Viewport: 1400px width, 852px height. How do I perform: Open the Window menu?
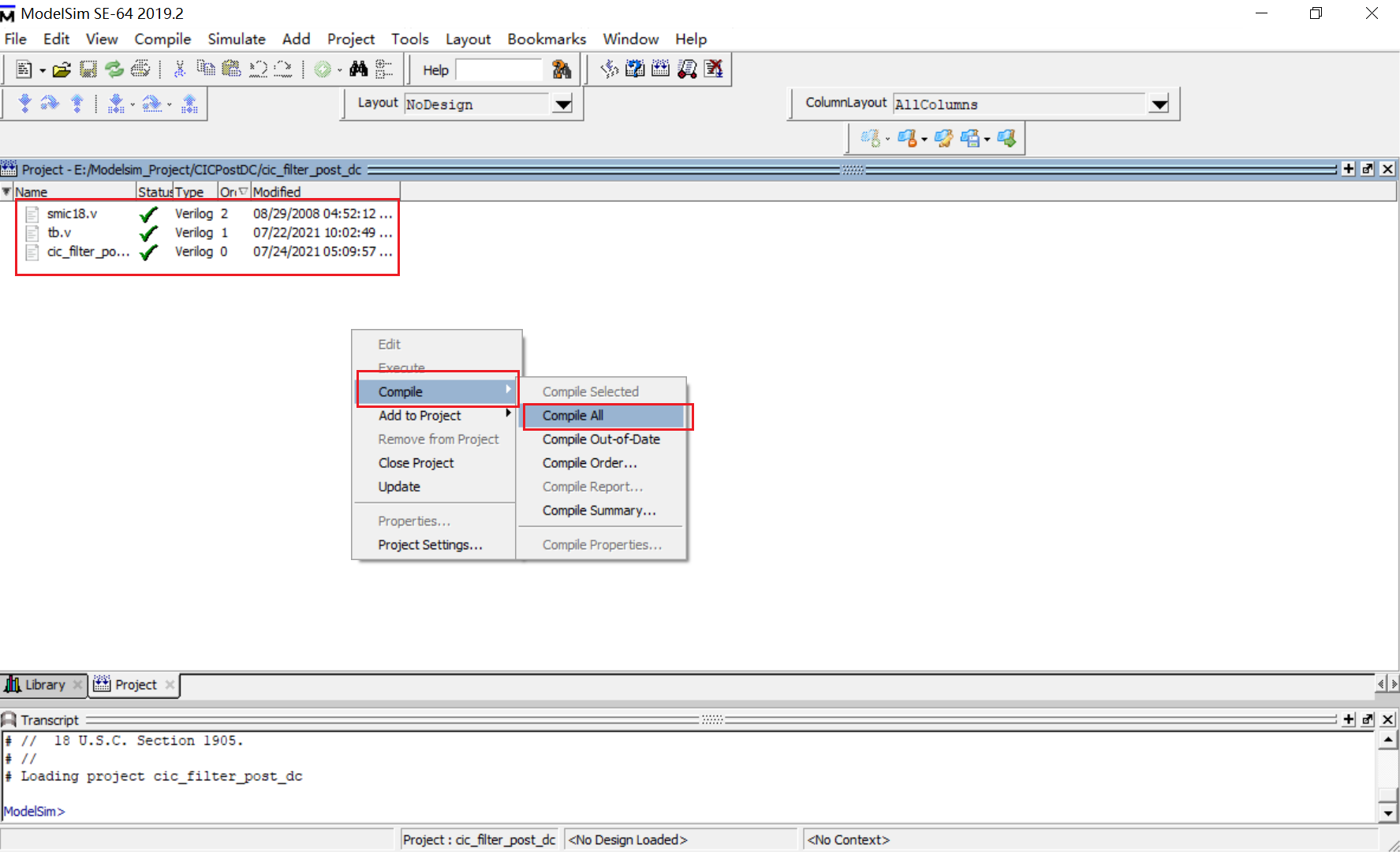(x=630, y=39)
